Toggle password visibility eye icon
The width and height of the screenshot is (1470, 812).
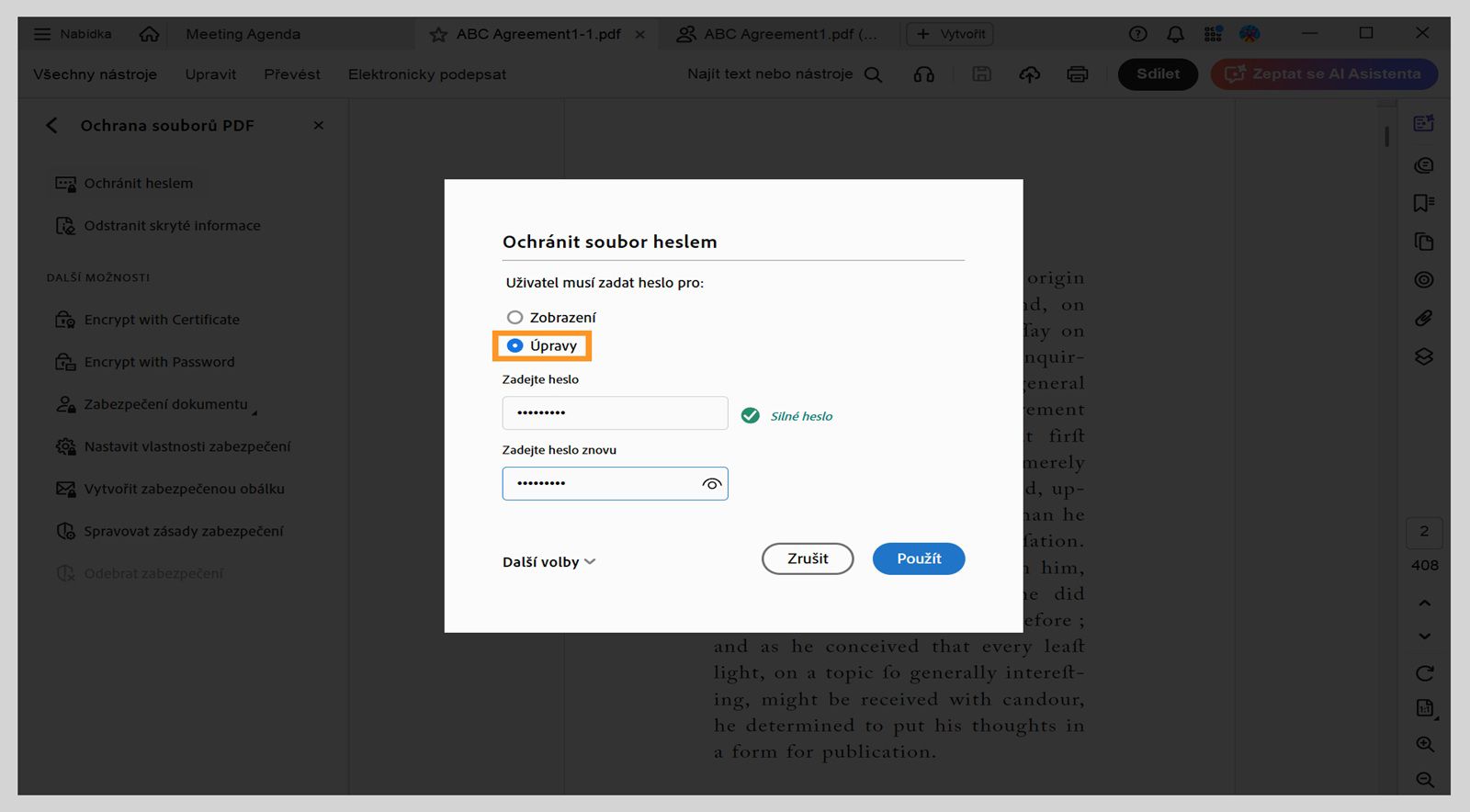pyautogui.click(x=711, y=484)
